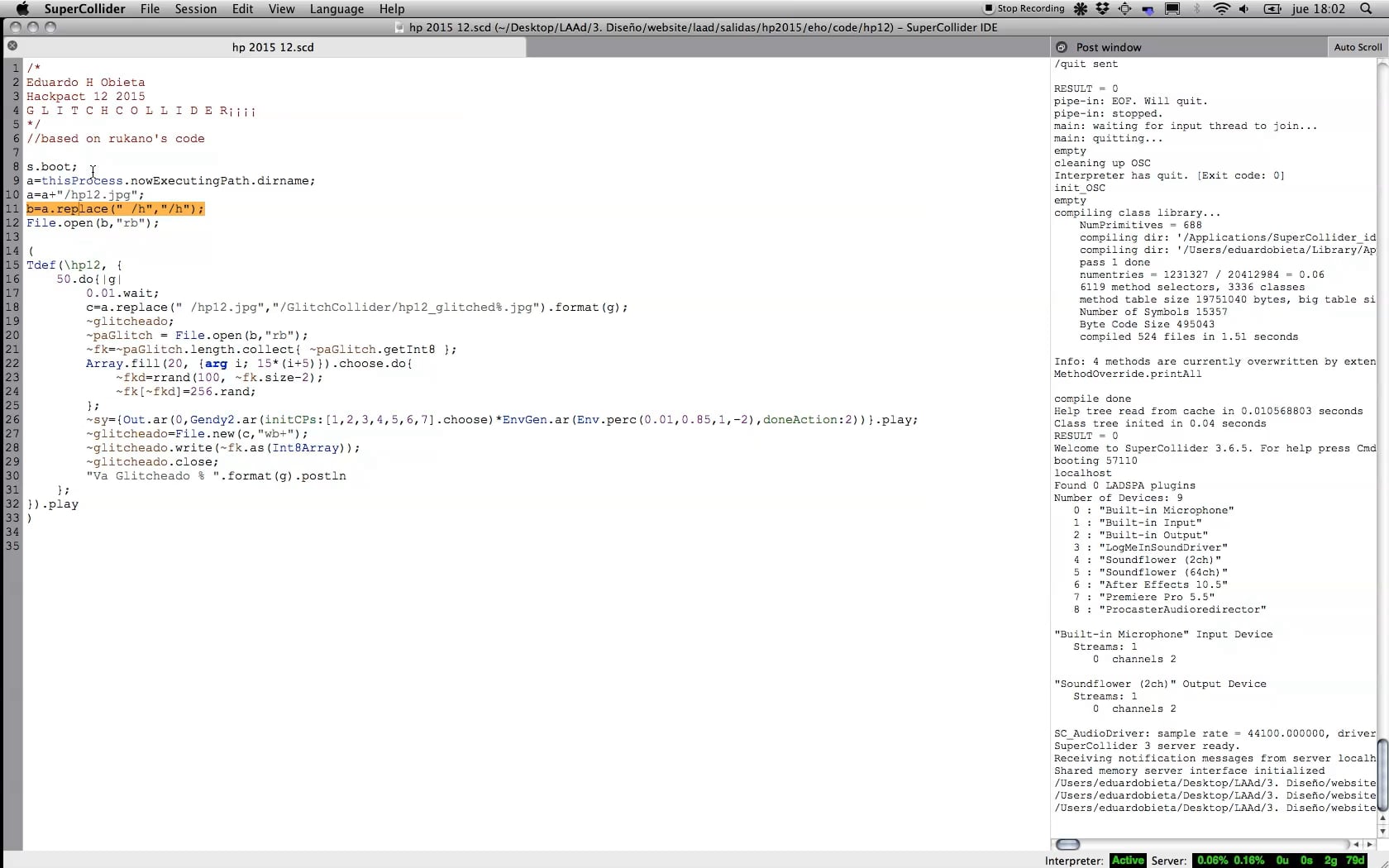
Task: Click the 'Soundflower (64ch)' device line
Action: (1151, 572)
